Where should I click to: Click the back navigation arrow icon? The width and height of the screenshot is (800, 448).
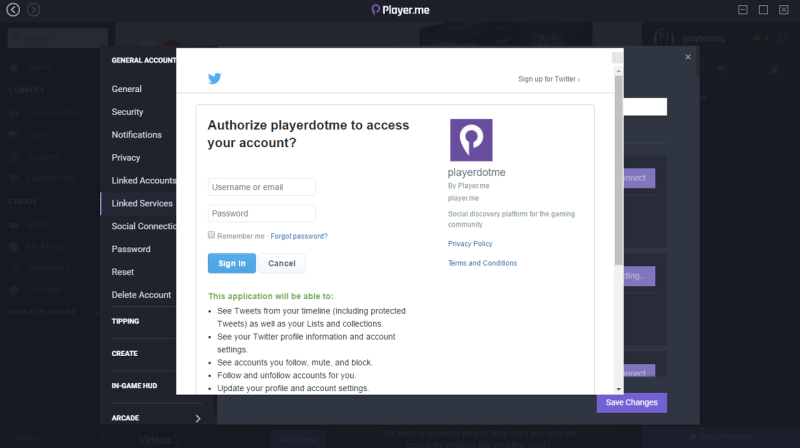13,10
